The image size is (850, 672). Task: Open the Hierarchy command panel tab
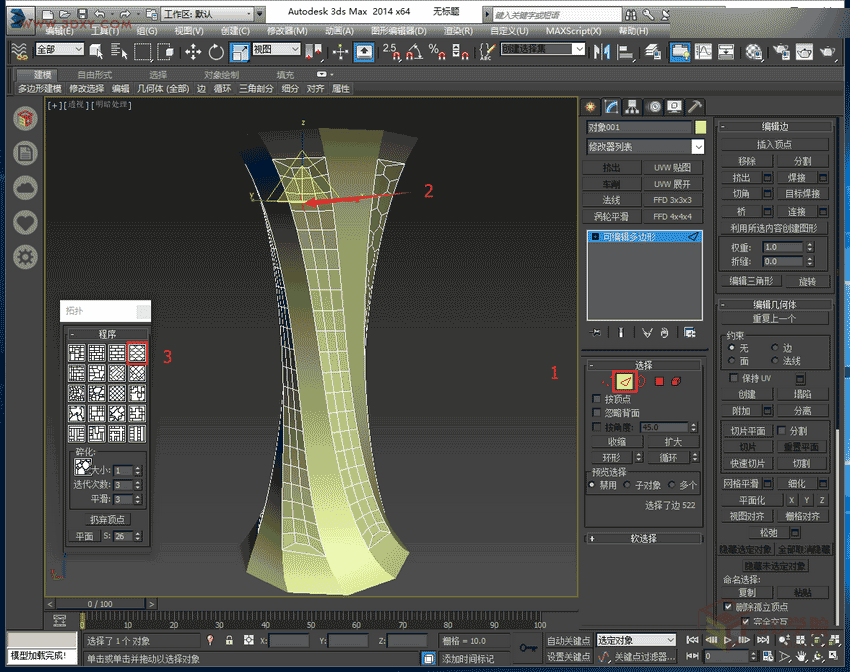(x=632, y=106)
